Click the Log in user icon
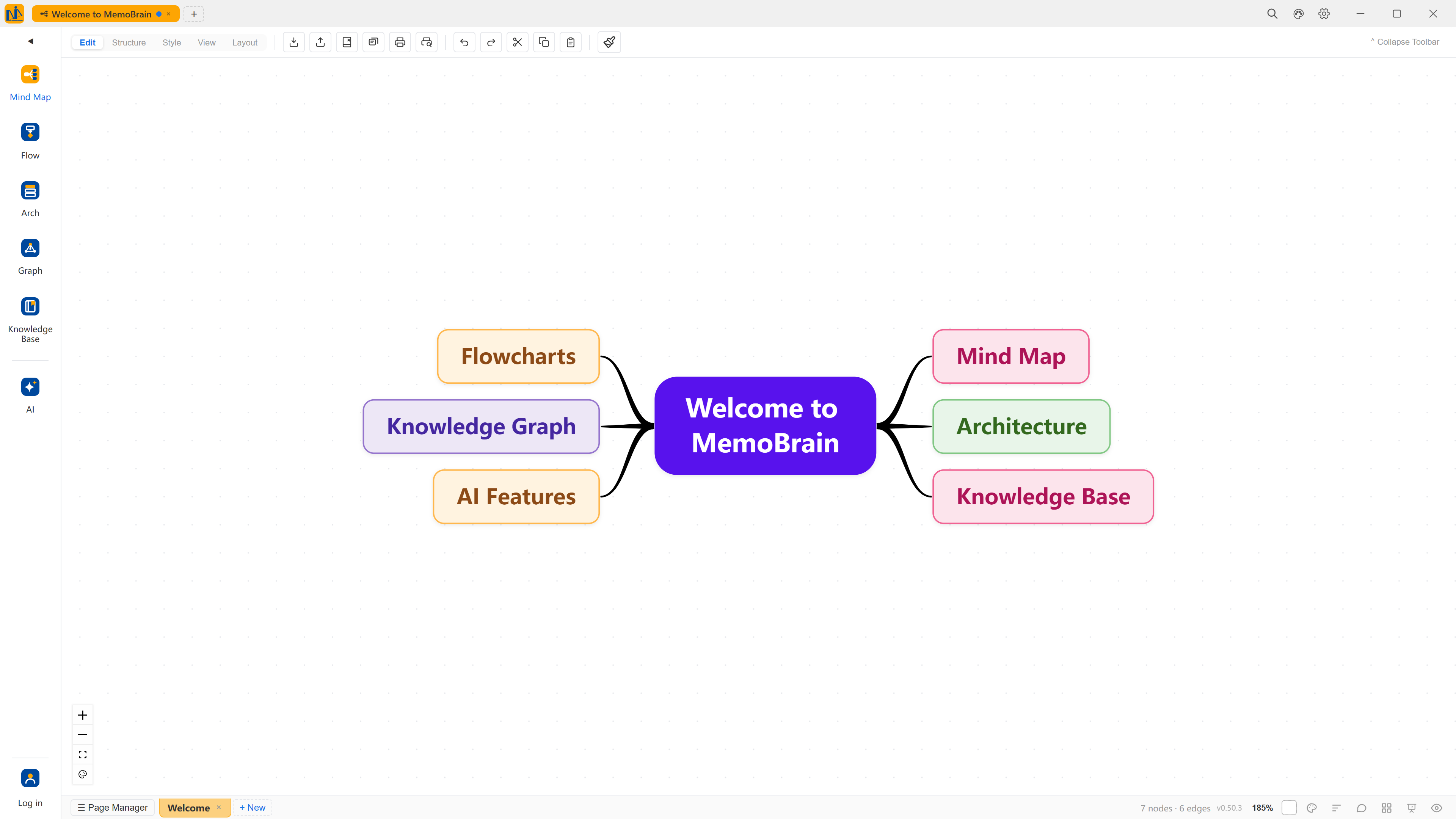Image resolution: width=1456 pixels, height=819 pixels. tap(30, 778)
